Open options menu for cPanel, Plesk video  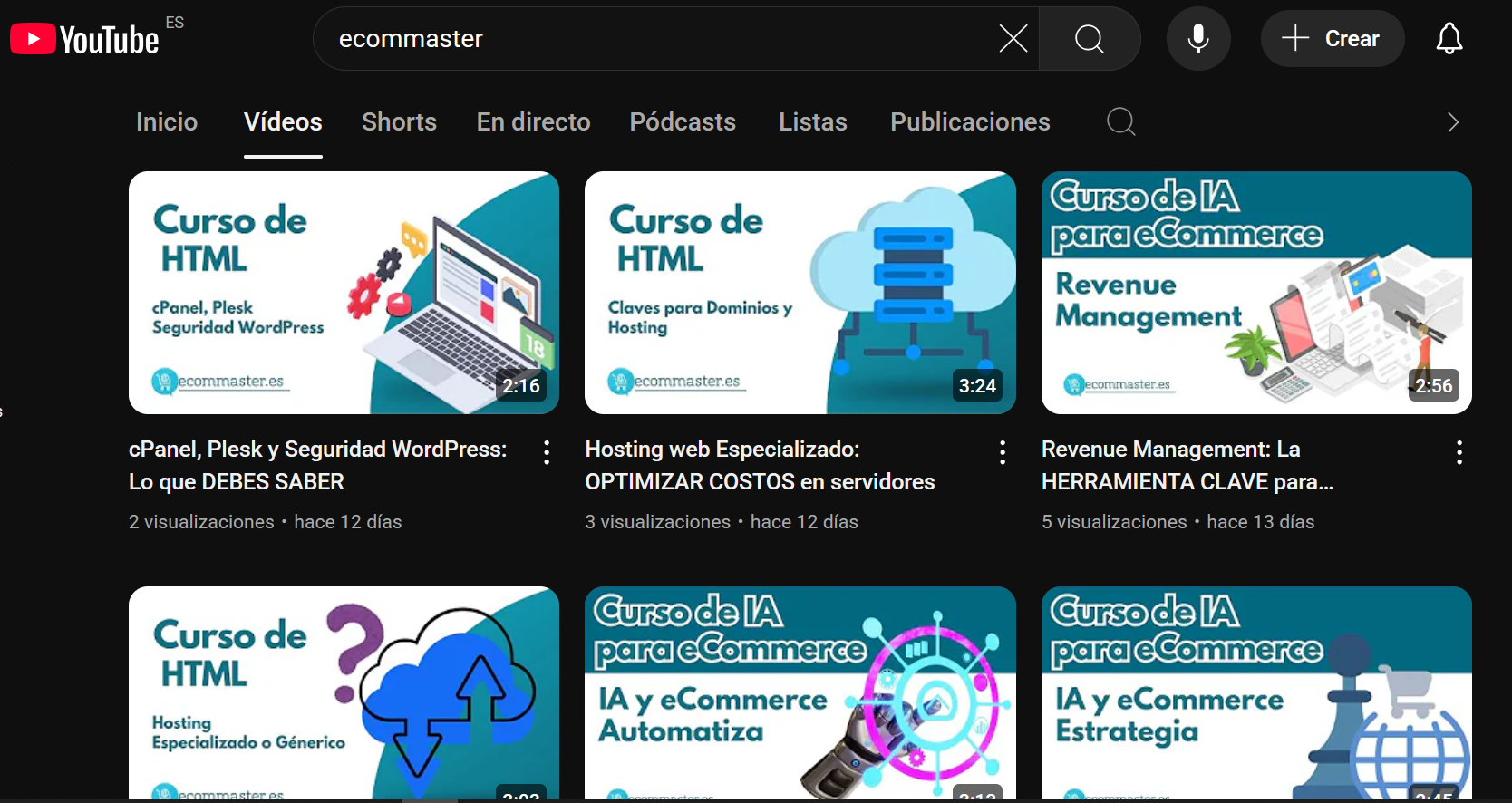click(x=547, y=452)
